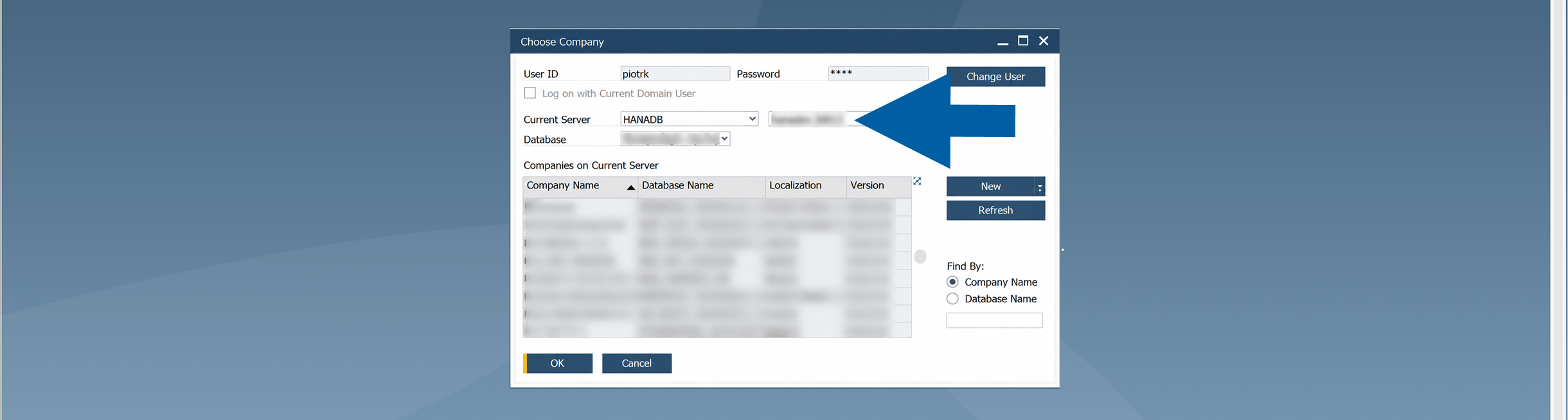
Task: Select Company Name find-by radio
Action: [952, 282]
